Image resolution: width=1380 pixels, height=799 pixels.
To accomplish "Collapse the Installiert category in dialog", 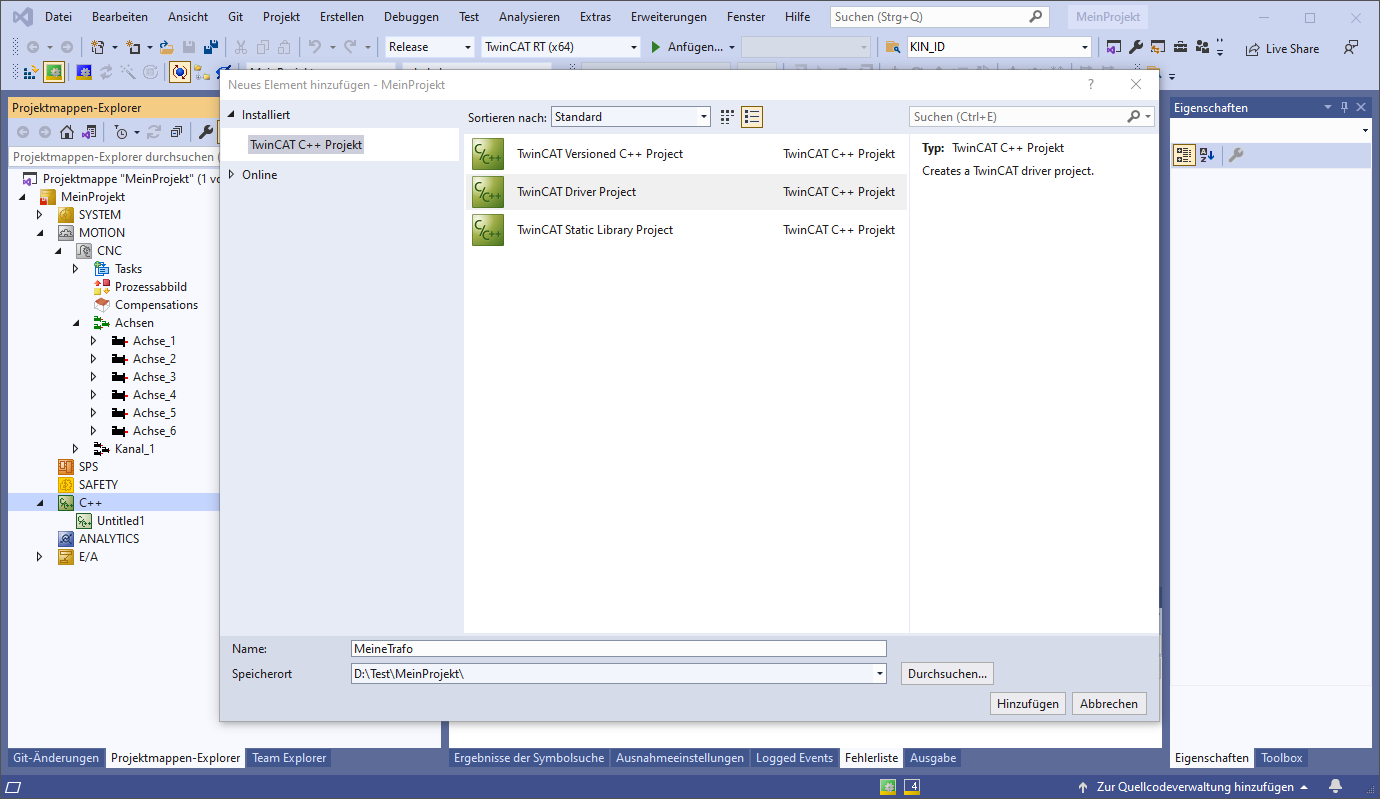I will 232,115.
